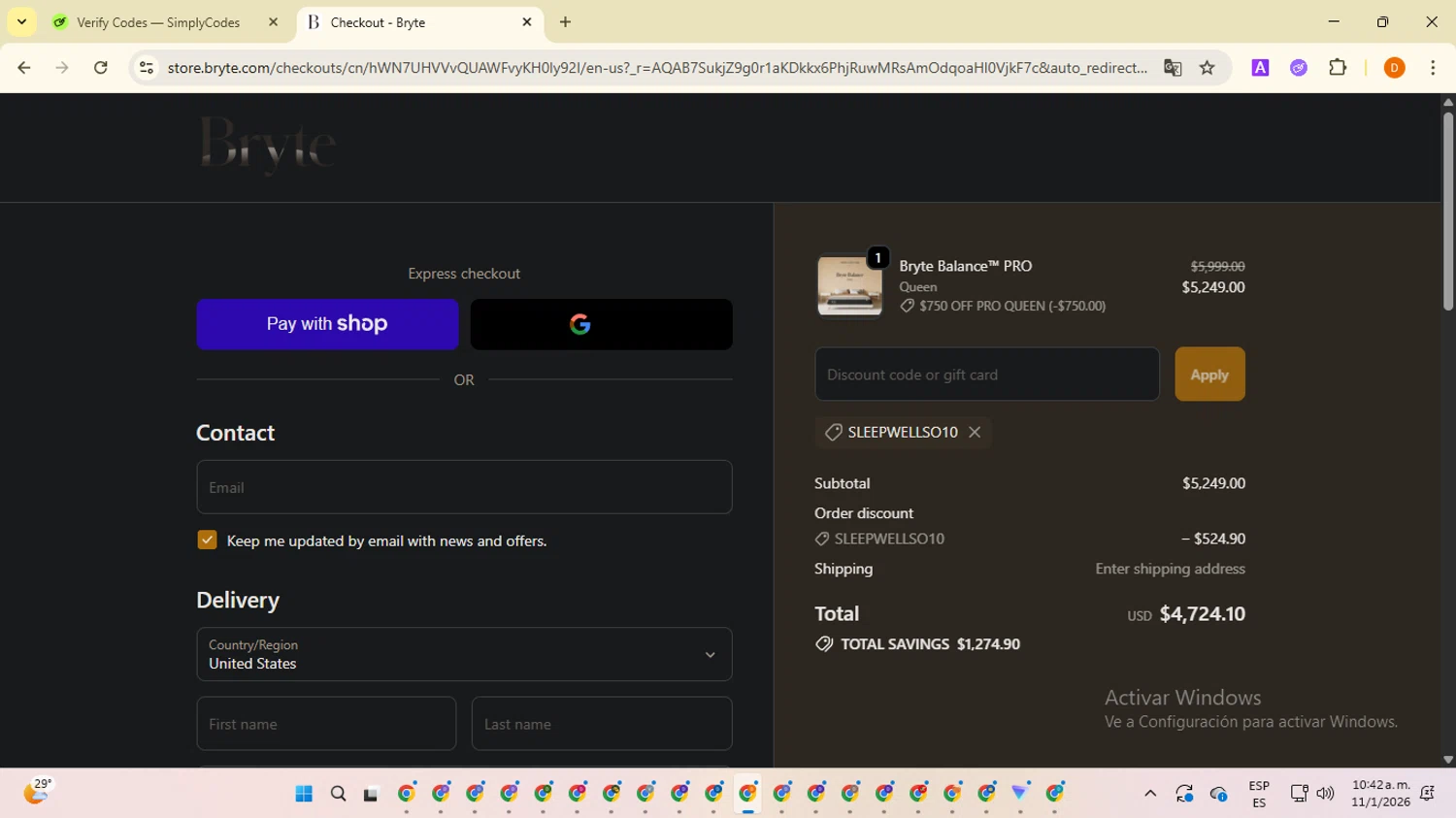Open the site information icon in address bar

point(147,68)
